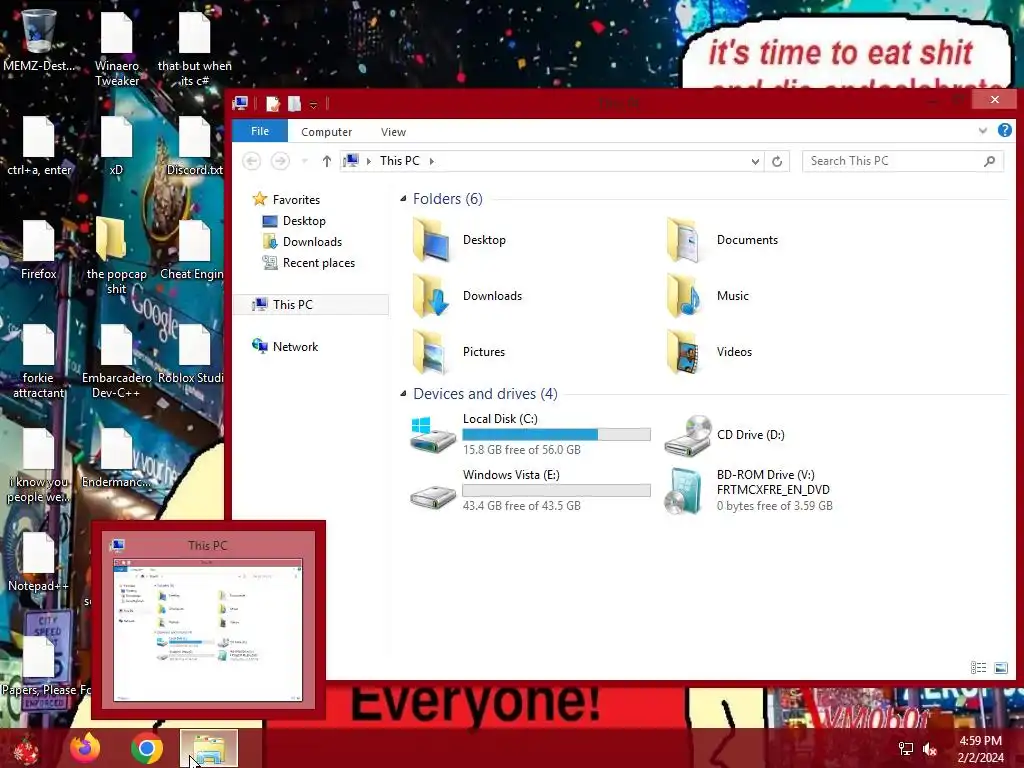
Task: Switch to details view in Explorer
Action: pyautogui.click(x=978, y=667)
